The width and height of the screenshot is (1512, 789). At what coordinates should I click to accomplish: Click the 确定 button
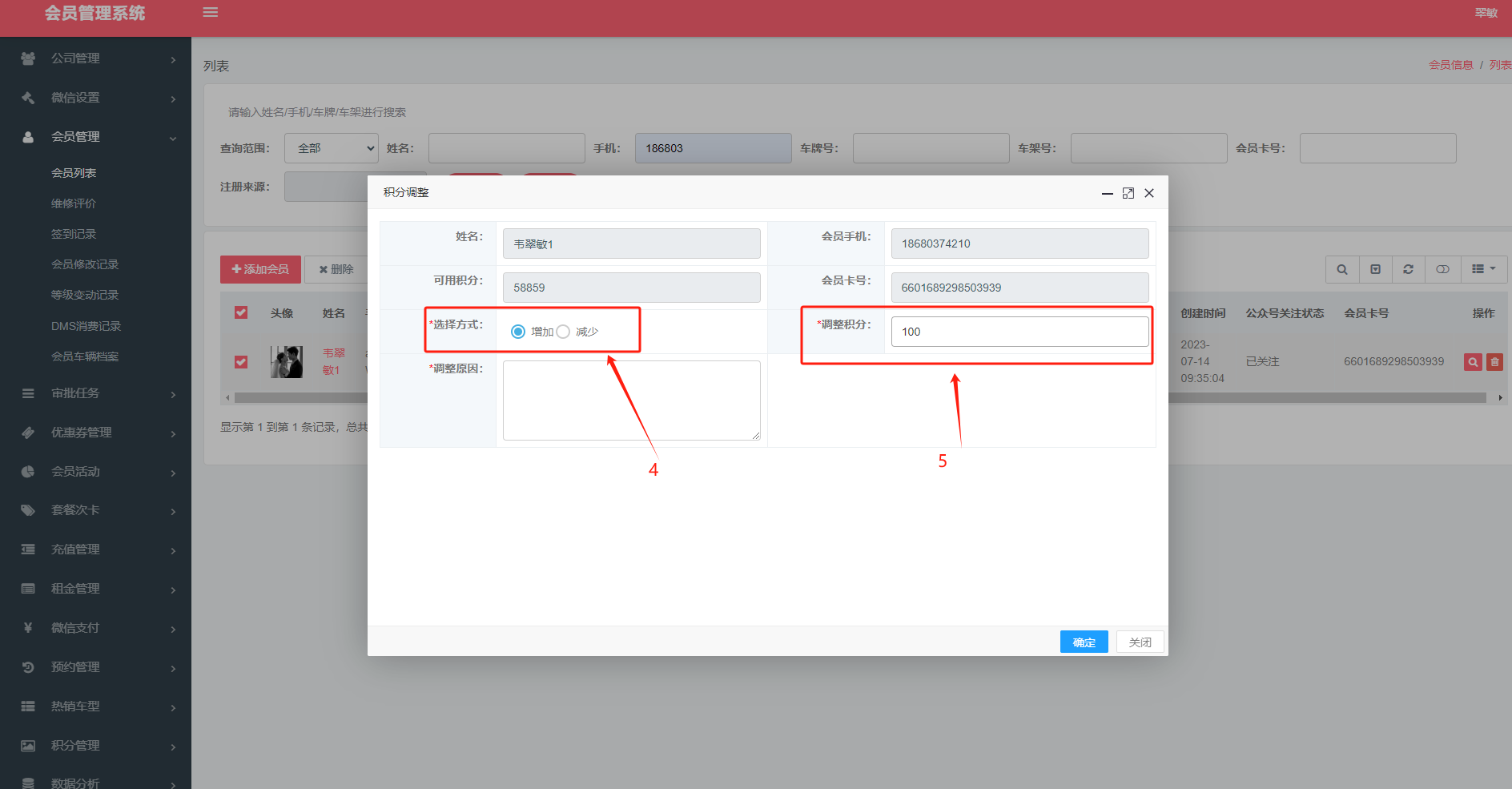[x=1084, y=642]
